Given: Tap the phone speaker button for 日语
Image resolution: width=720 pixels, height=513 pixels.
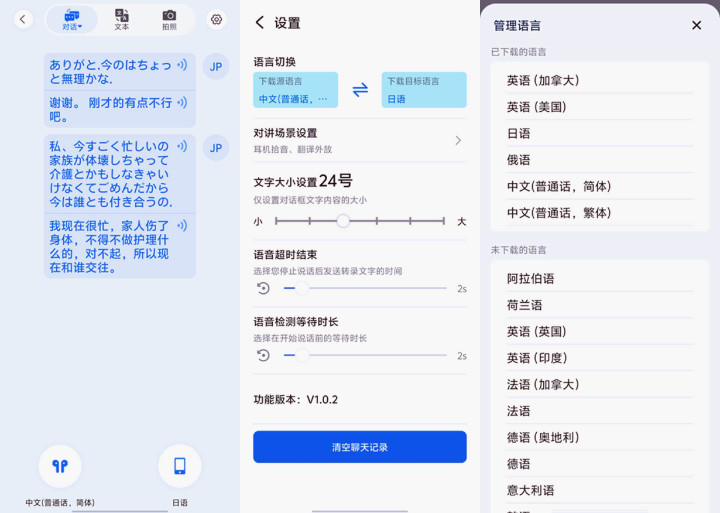Looking at the screenshot, I should pyautogui.click(x=180, y=466).
